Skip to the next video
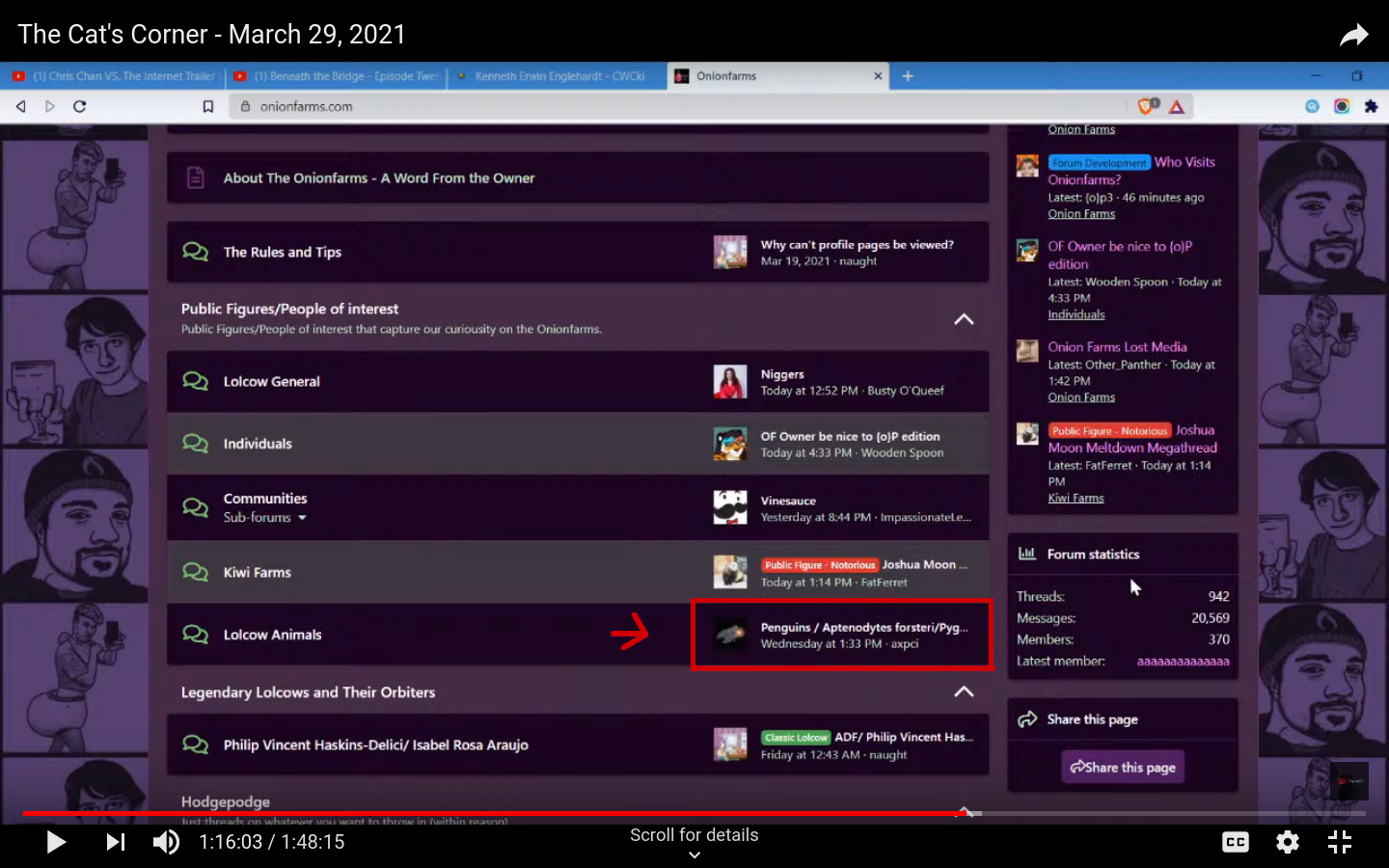Image resolution: width=1389 pixels, height=868 pixels. tap(116, 842)
